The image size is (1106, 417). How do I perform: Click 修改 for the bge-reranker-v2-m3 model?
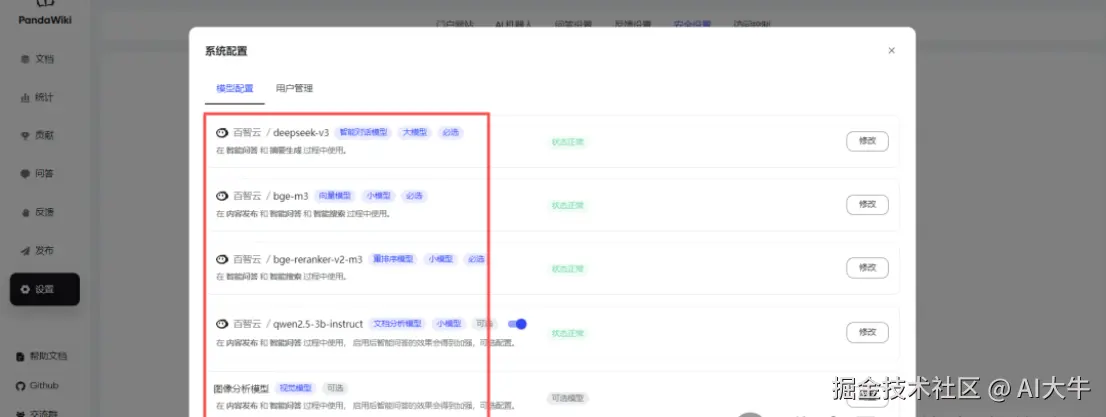click(x=867, y=268)
